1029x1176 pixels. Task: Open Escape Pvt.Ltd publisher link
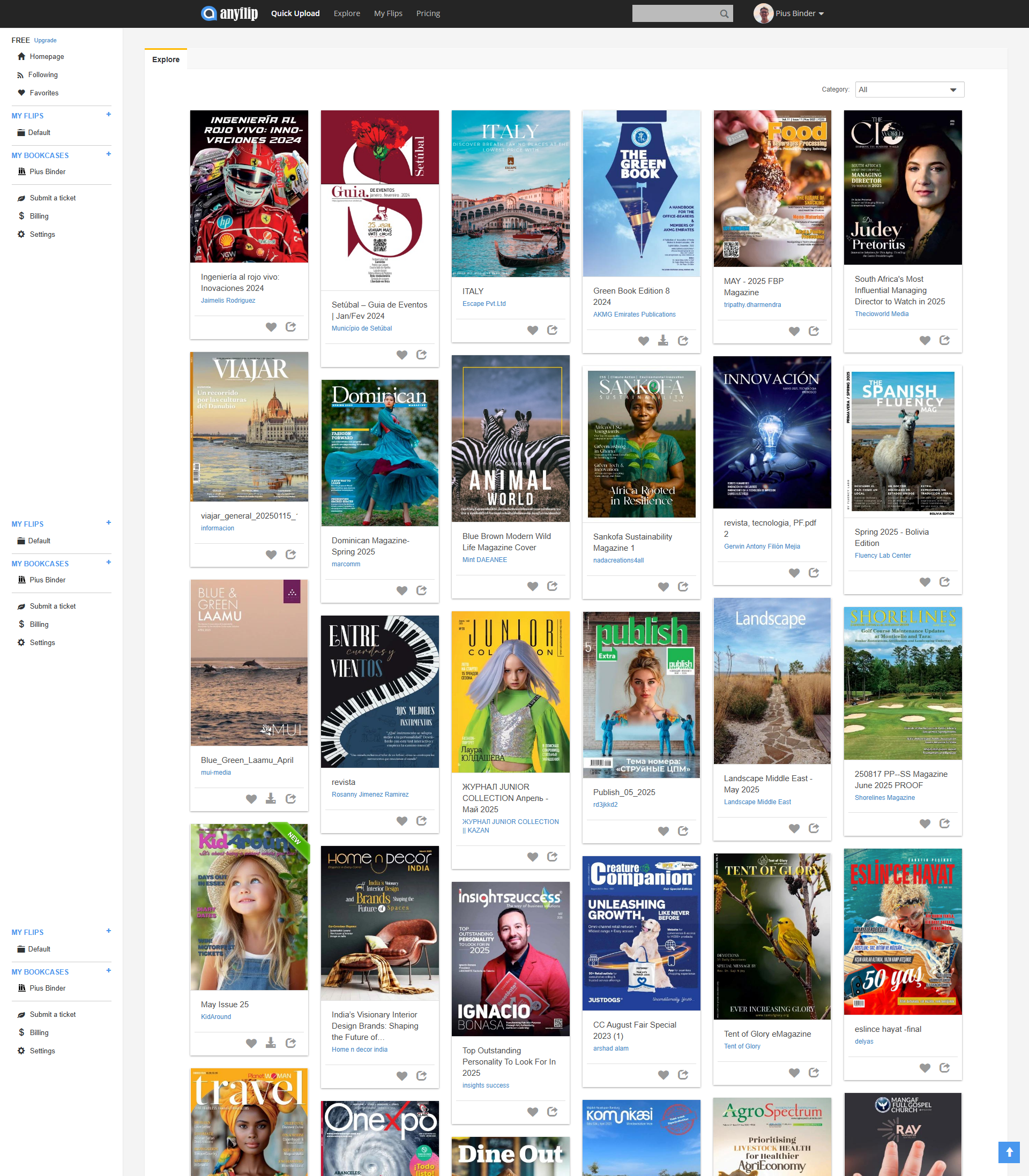point(483,304)
